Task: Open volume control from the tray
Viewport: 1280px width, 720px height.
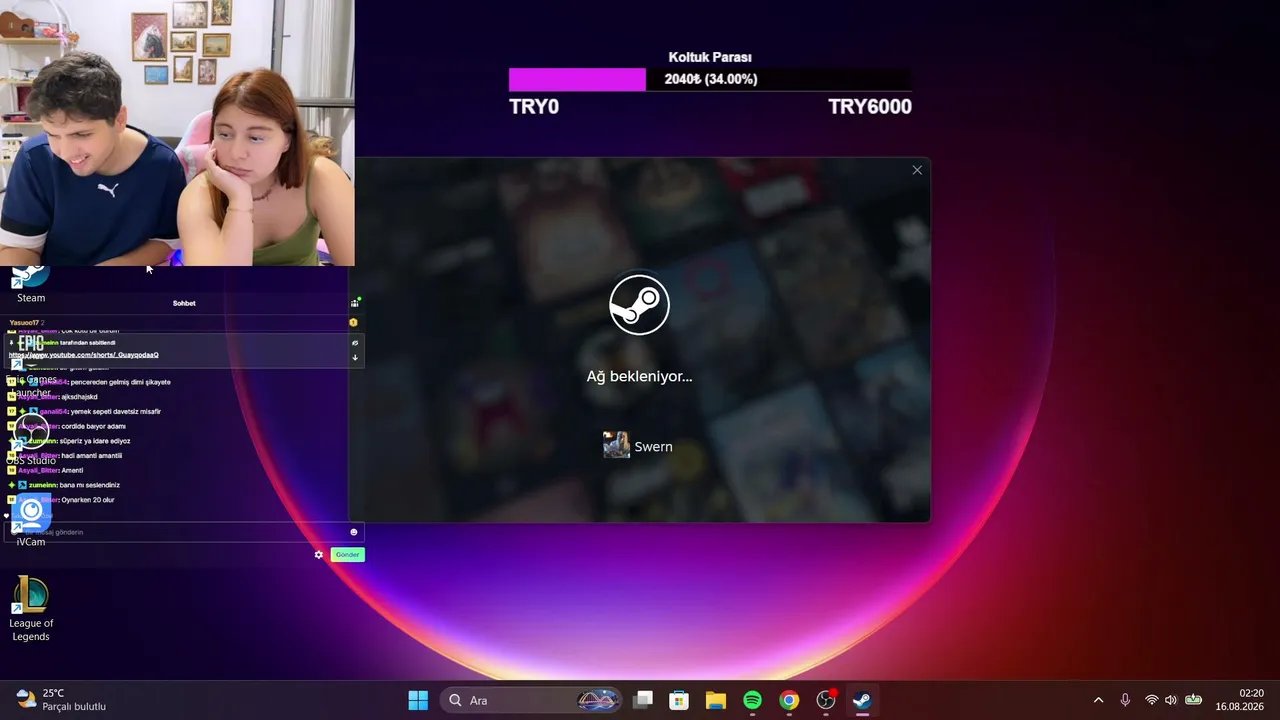Action: [x=1171, y=700]
